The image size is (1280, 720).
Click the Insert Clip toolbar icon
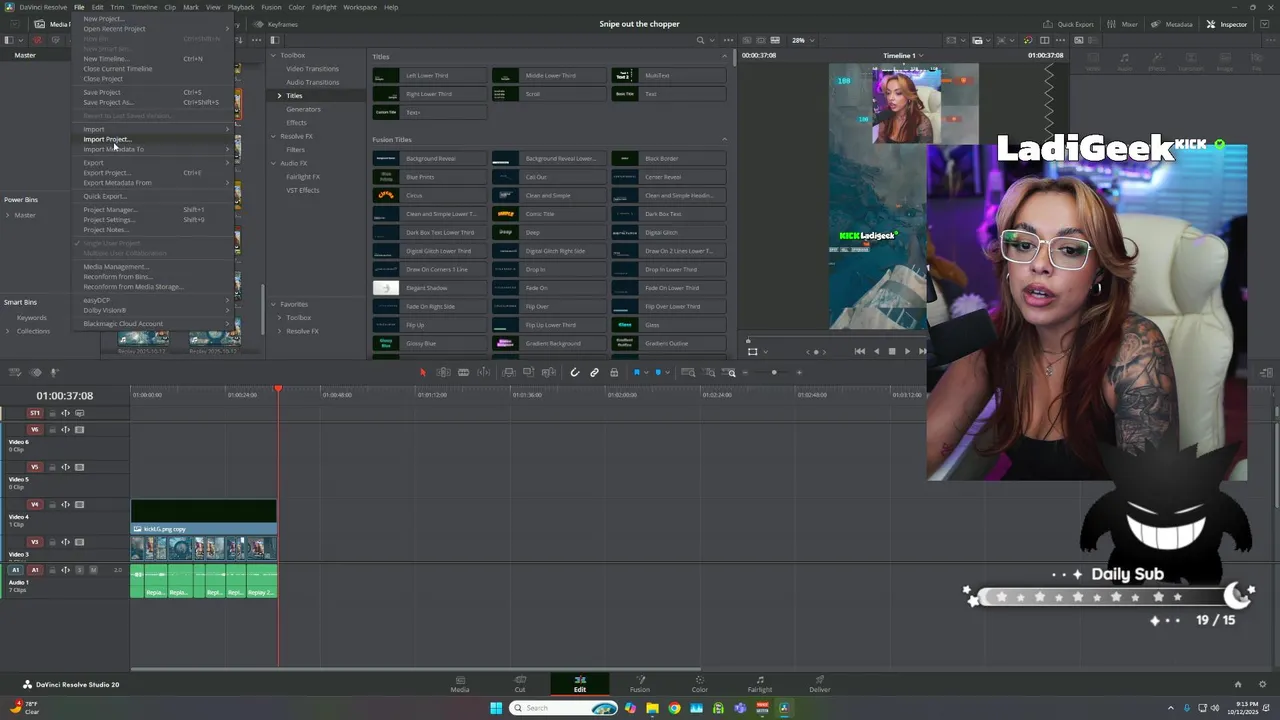click(x=508, y=372)
